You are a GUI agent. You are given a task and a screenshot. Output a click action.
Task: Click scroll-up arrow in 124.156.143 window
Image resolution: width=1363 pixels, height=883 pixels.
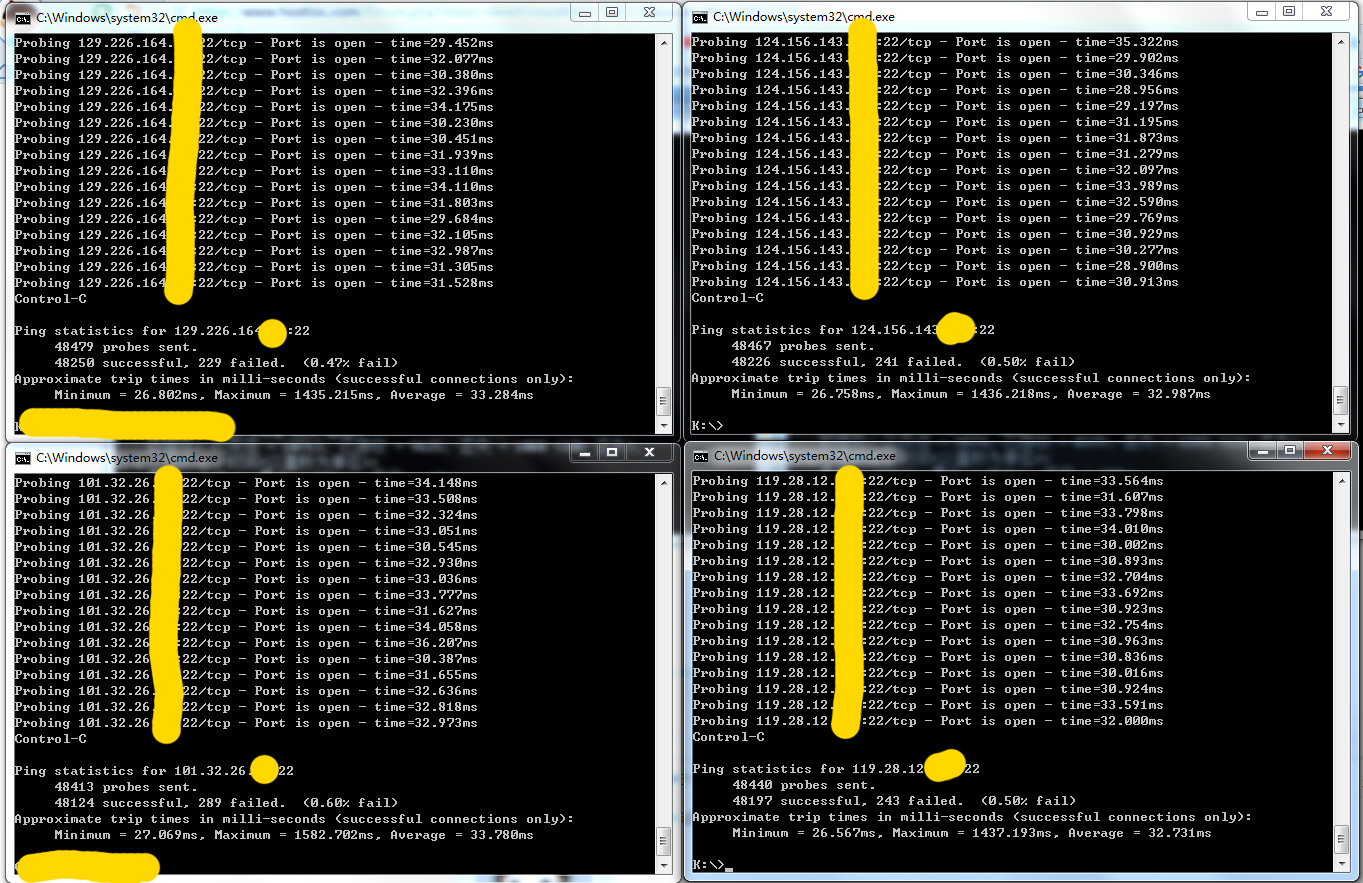[1341, 41]
